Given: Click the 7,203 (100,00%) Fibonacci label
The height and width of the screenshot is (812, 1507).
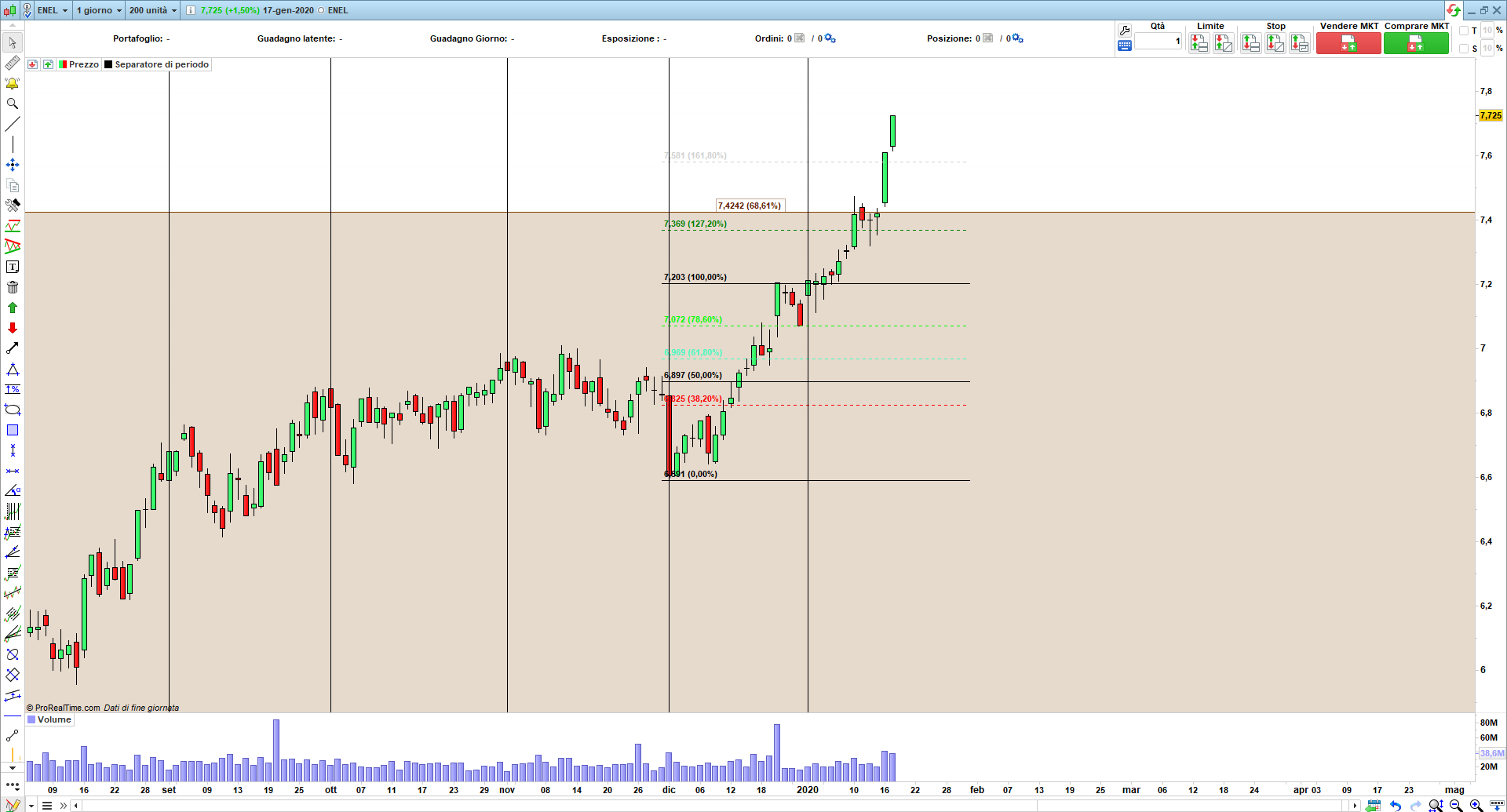Looking at the screenshot, I should coord(695,277).
